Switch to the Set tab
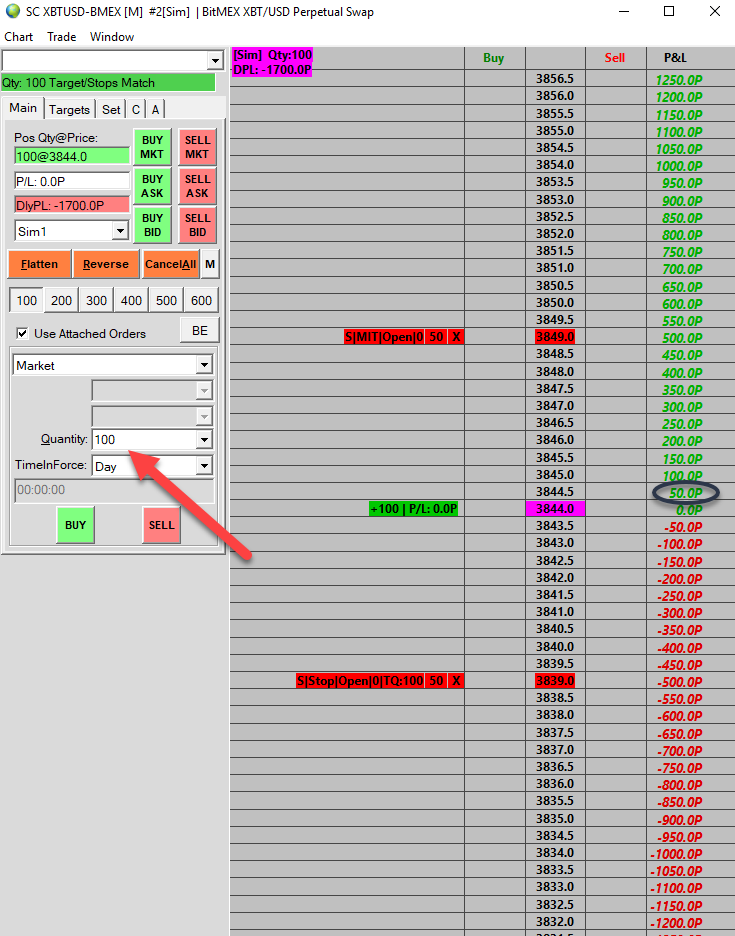This screenshot has width=735, height=936. tap(110, 109)
